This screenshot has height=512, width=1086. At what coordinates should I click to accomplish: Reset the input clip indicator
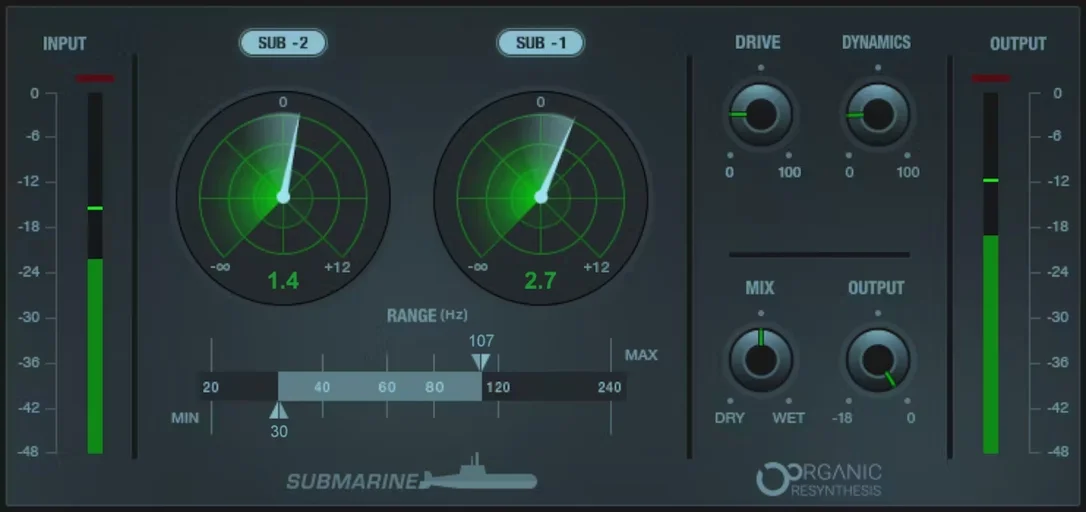point(95,78)
